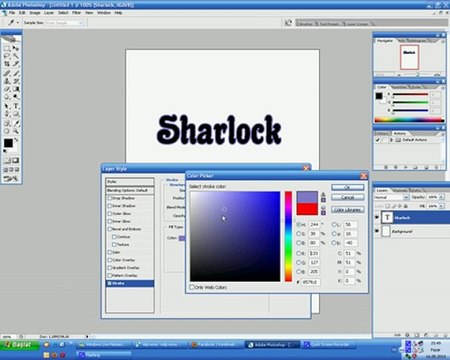Enable the Bevel and Emboss style
450x360 pixels.
click(x=110, y=229)
